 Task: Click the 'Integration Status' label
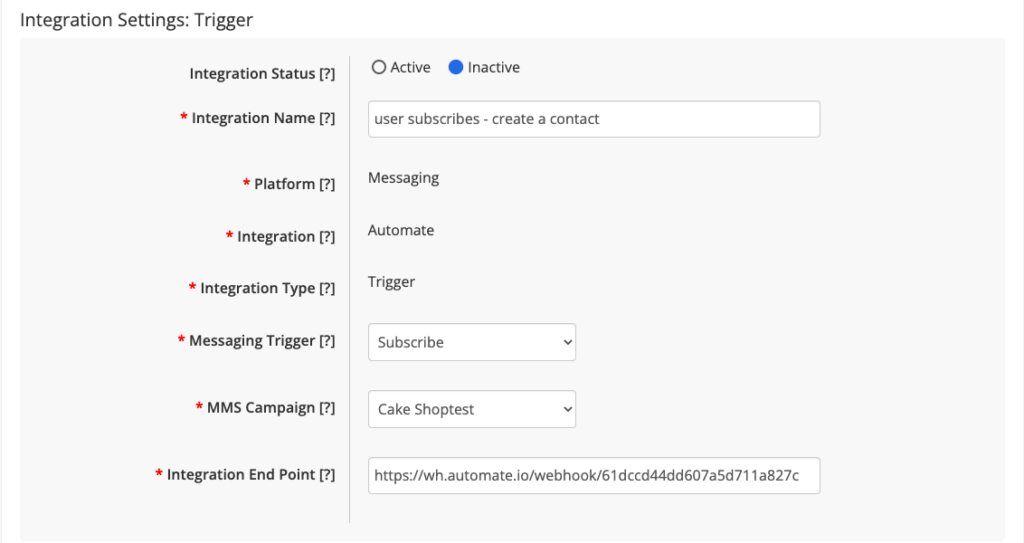252,74
